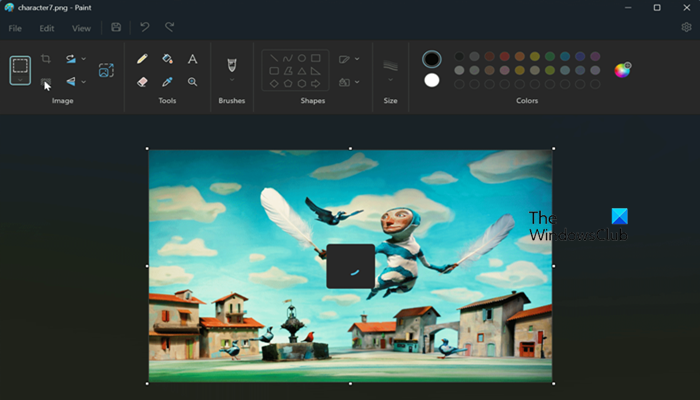700x400 pixels.
Task: Pick the pink swatch in the second row
Action: [x=504, y=70]
